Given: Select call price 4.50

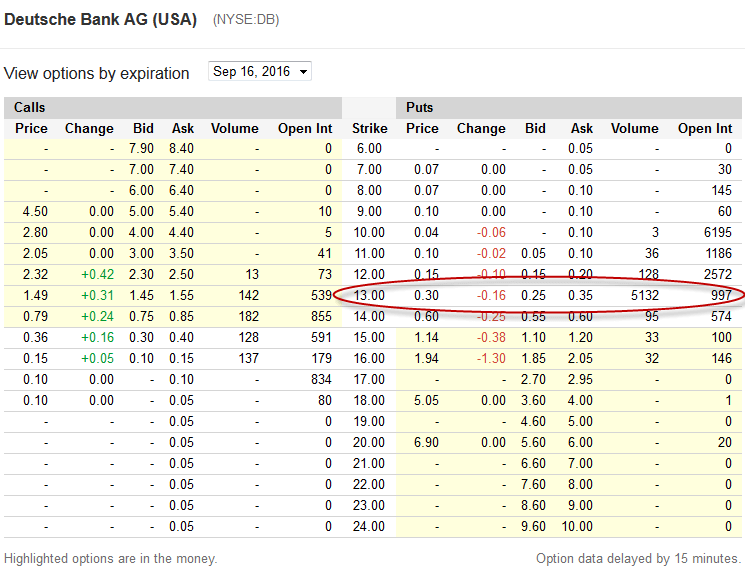Looking at the screenshot, I should click(x=35, y=211).
